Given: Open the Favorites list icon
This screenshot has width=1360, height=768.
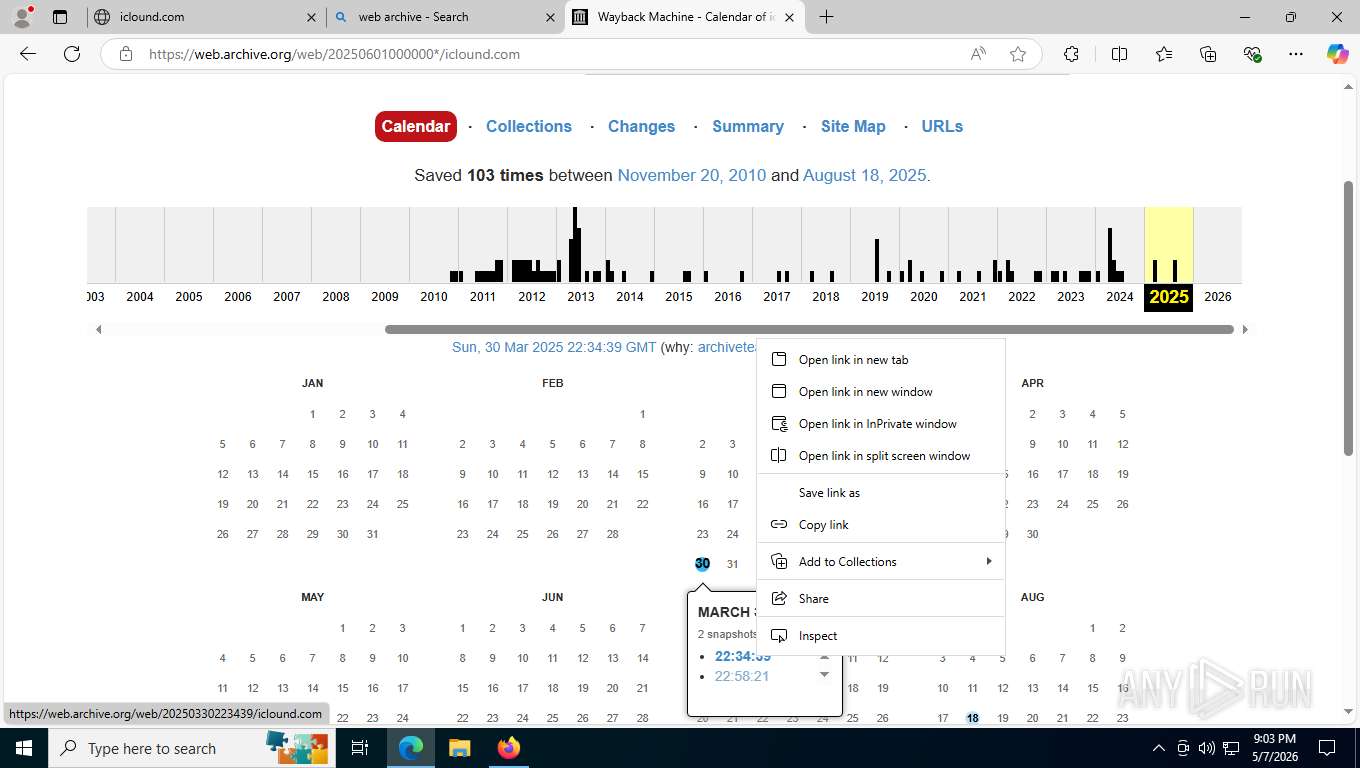Looking at the screenshot, I should tap(1164, 54).
